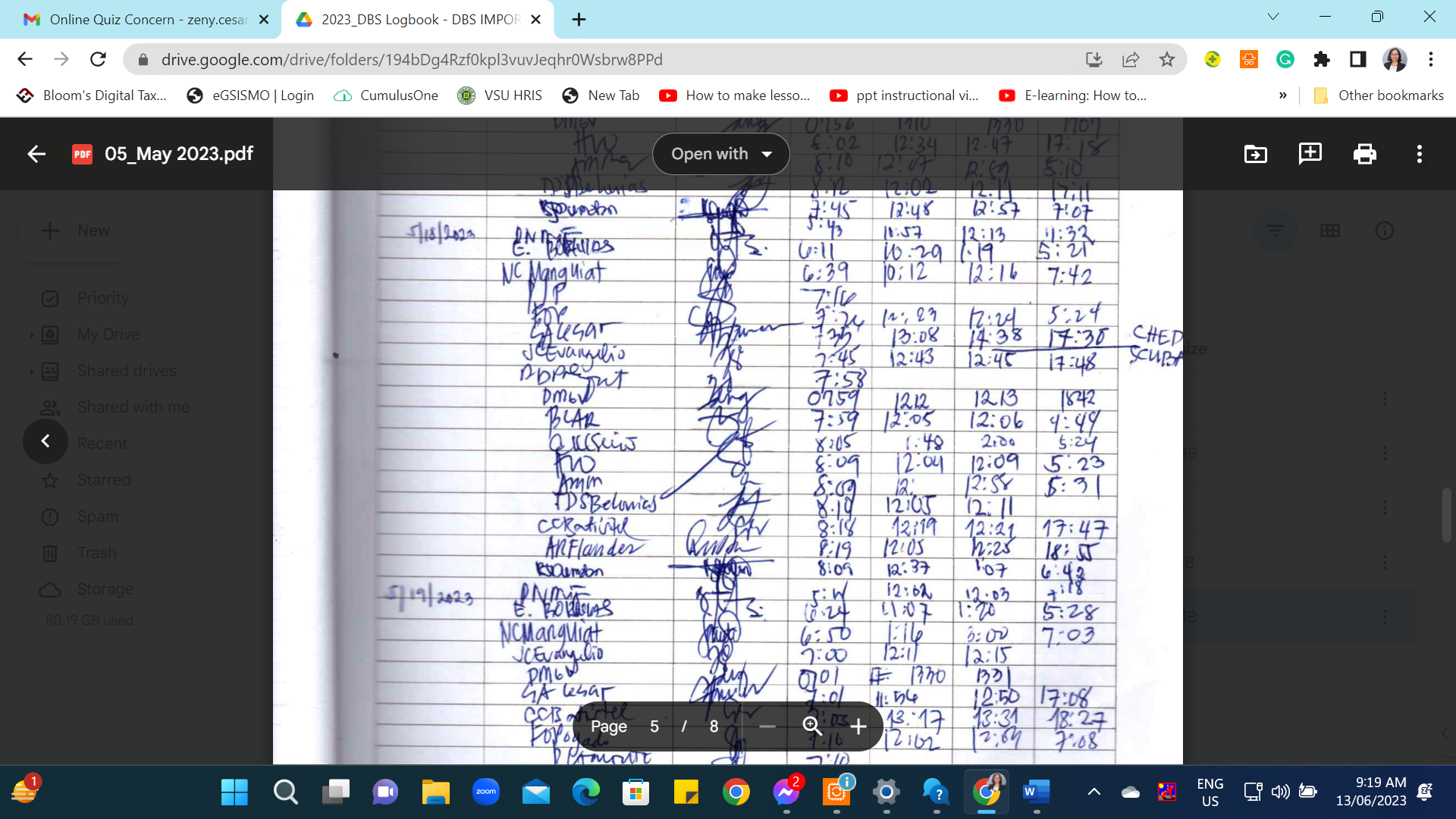Click the magnifier reset zoom icon
This screenshot has width=1456, height=819.
click(812, 726)
